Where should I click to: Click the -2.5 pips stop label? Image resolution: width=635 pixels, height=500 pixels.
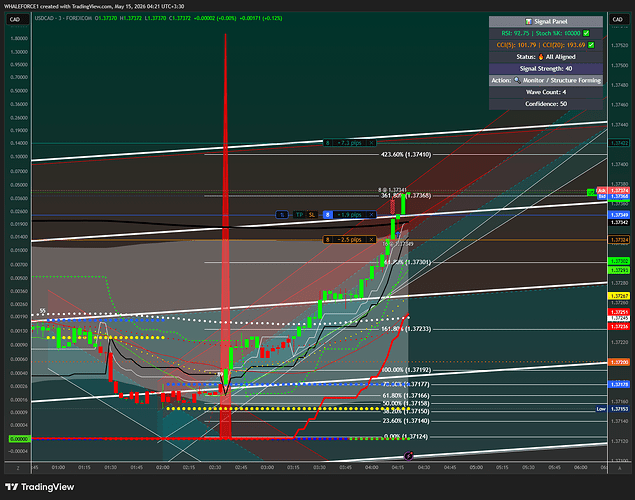(x=350, y=240)
